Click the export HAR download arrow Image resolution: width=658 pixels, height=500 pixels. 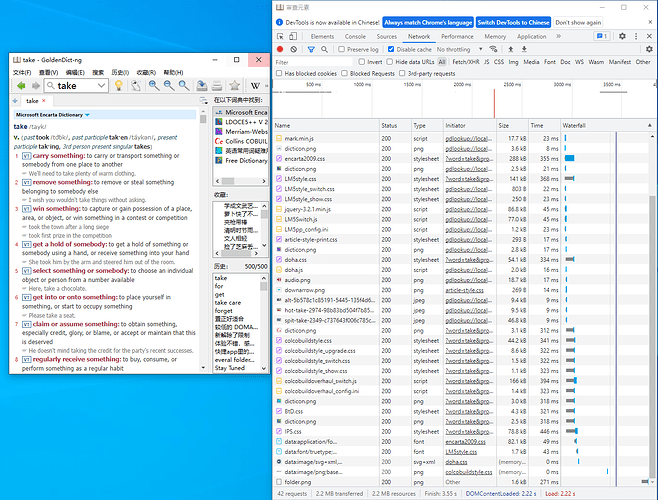point(524,49)
